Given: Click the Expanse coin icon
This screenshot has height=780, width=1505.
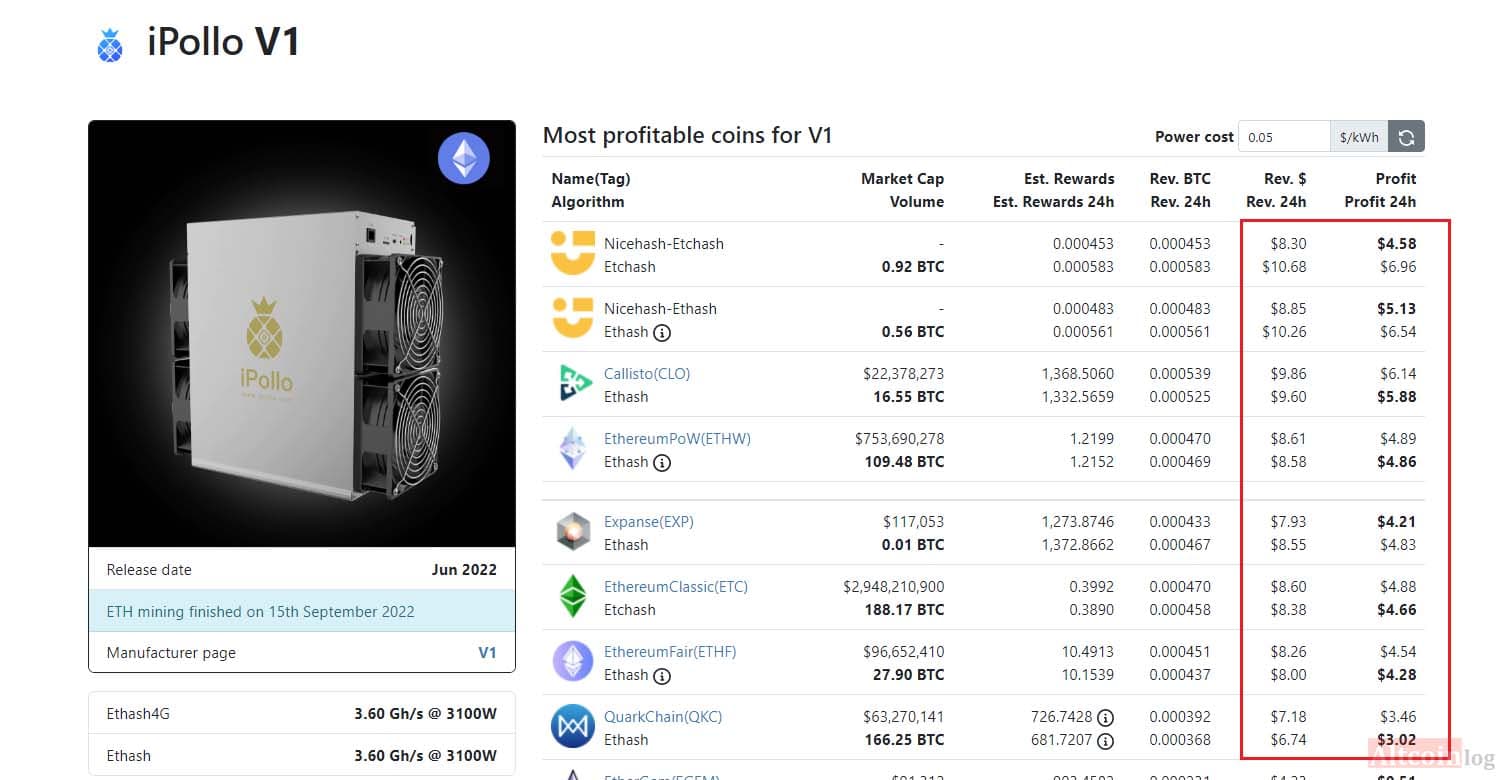Looking at the screenshot, I should click(572, 533).
